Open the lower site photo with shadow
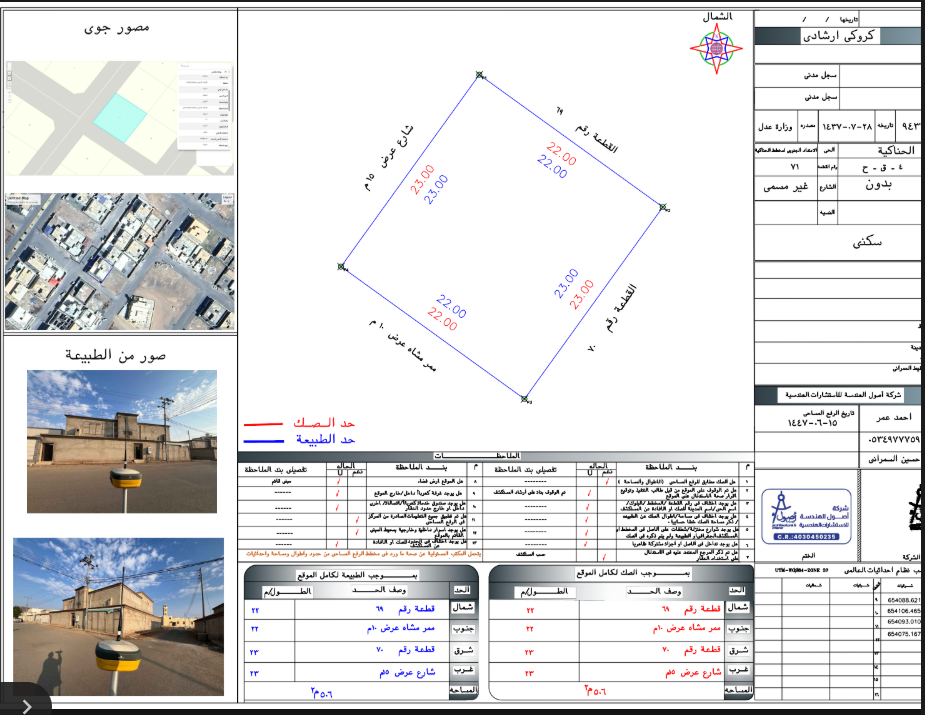Viewport: 925px width, 715px height. click(x=119, y=616)
